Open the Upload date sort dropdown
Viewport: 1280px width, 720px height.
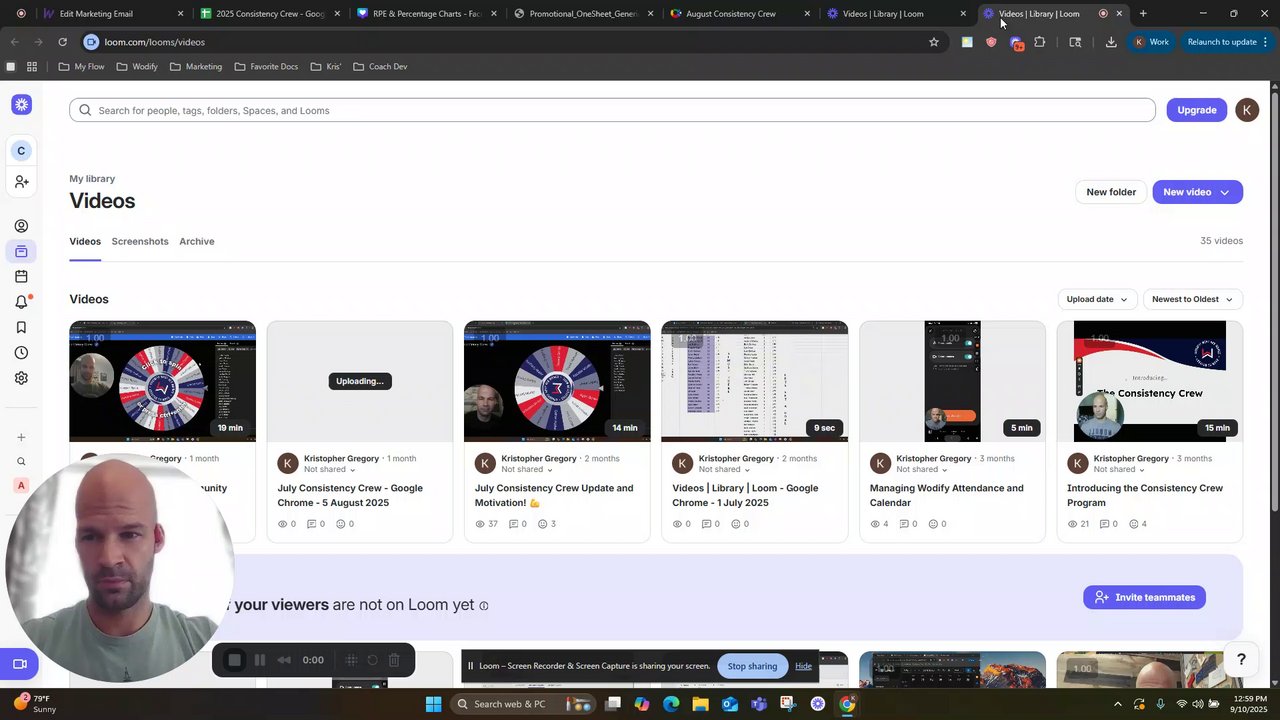click(x=1096, y=299)
